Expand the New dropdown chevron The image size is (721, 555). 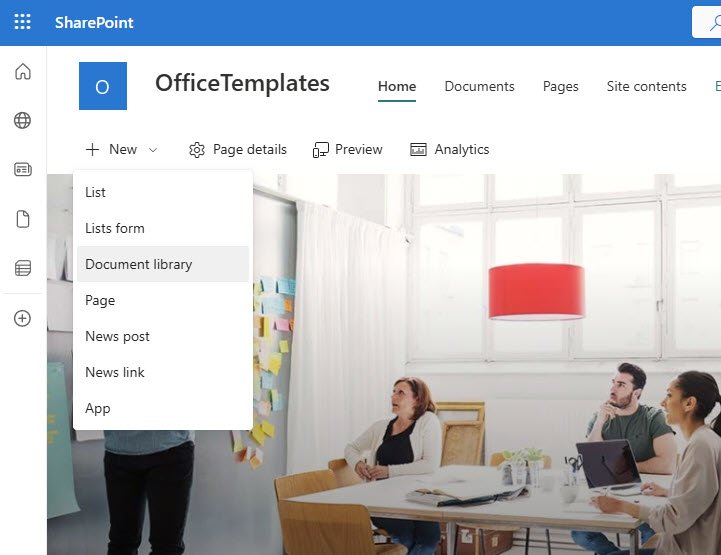pos(153,150)
